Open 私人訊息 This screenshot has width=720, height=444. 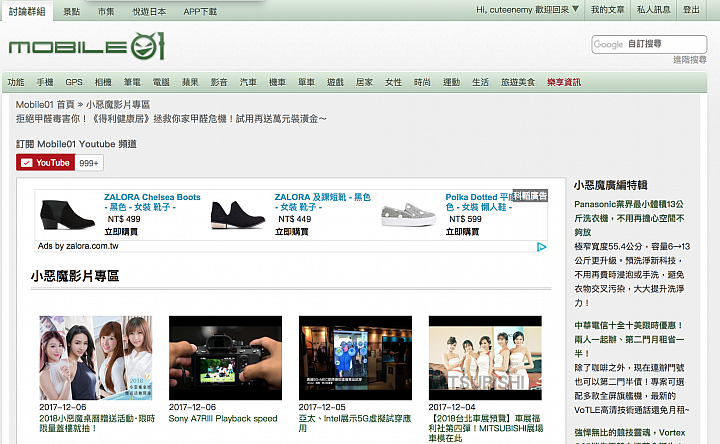pos(653,10)
